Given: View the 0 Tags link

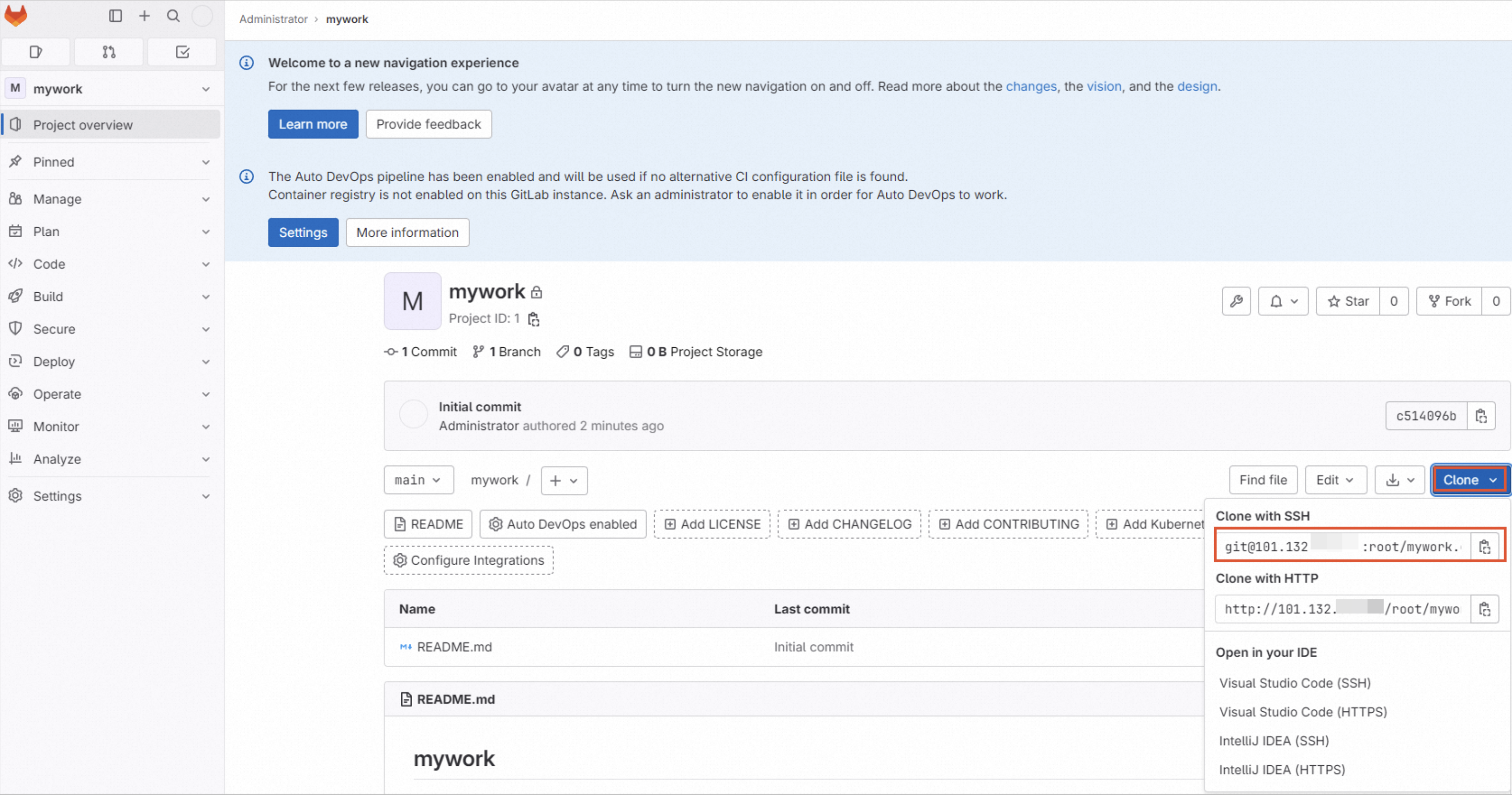Looking at the screenshot, I should tap(585, 352).
